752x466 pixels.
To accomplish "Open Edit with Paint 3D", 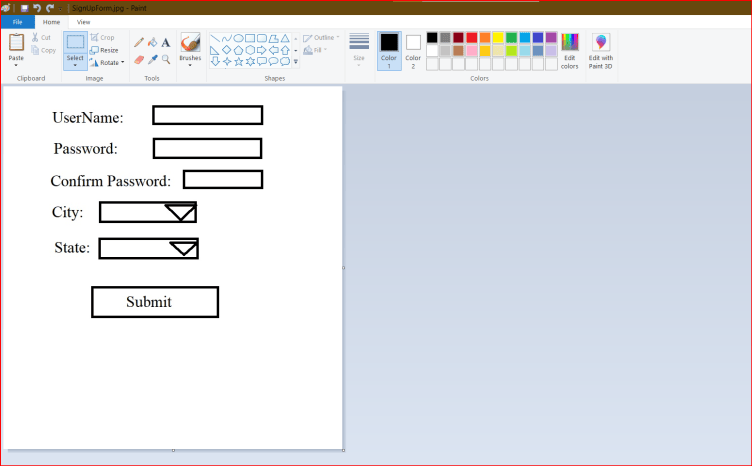I will point(600,51).
